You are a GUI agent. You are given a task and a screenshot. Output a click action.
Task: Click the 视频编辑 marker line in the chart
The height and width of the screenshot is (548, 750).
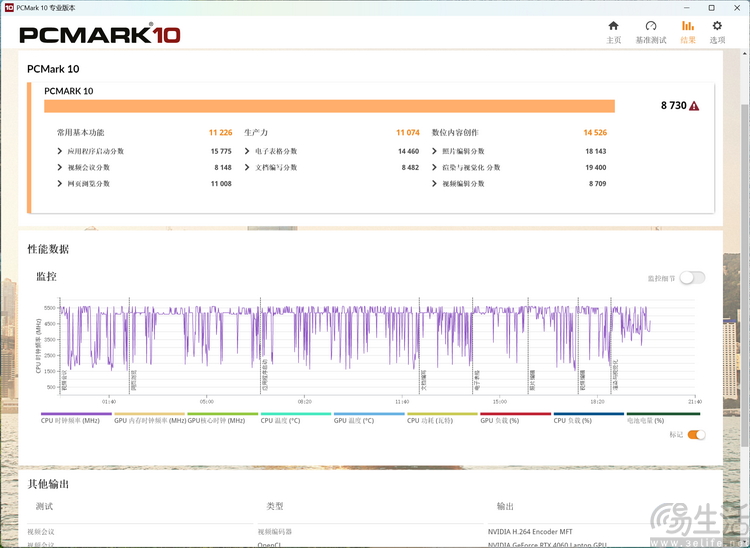point(578,346)
